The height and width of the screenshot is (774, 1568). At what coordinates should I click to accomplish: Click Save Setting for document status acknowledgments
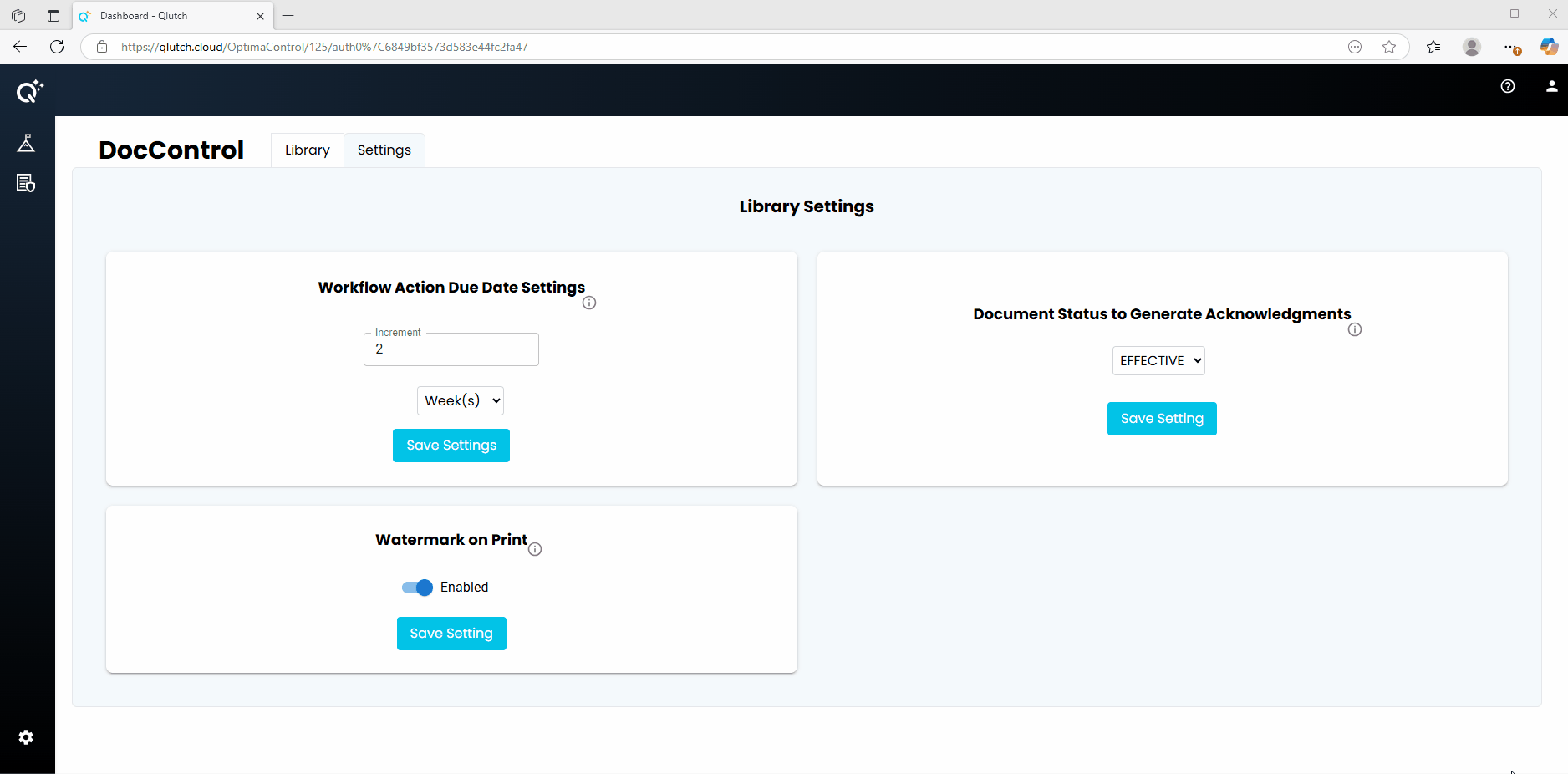click(1162, 419)
